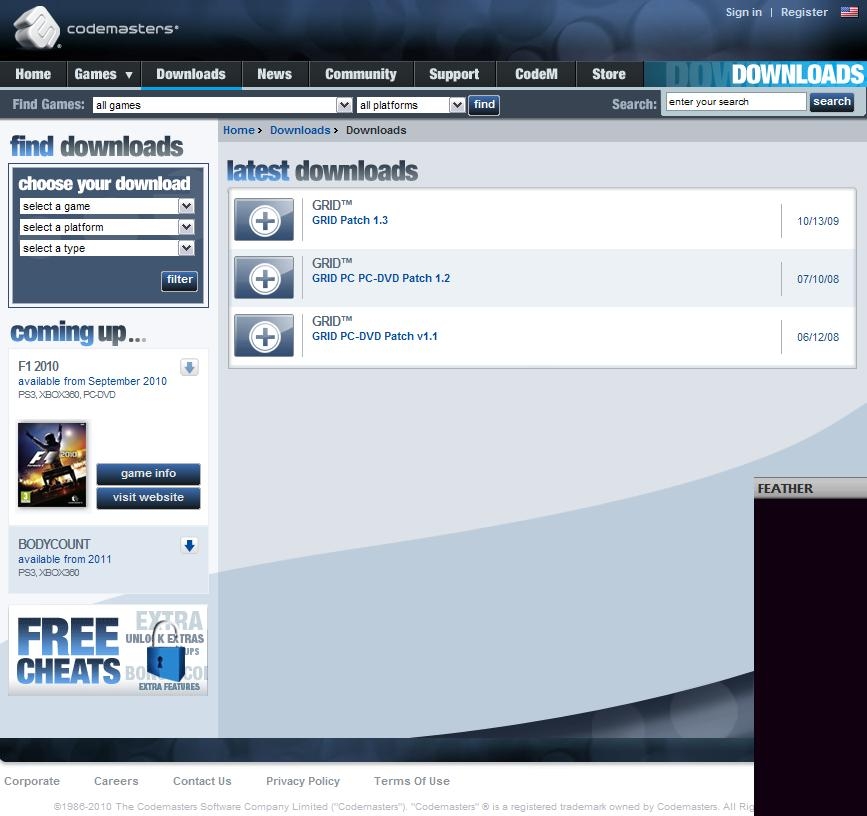Click 'available from 2011' text

pyautogui.click(x=65, y=559)
